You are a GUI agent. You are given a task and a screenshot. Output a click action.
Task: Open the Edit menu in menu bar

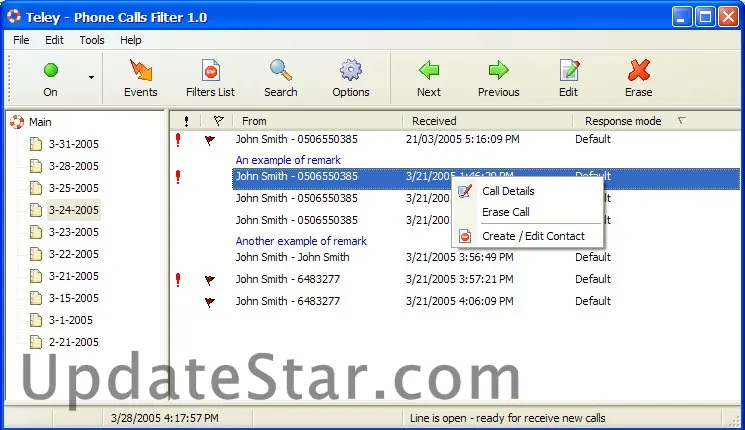click(54, 40)
